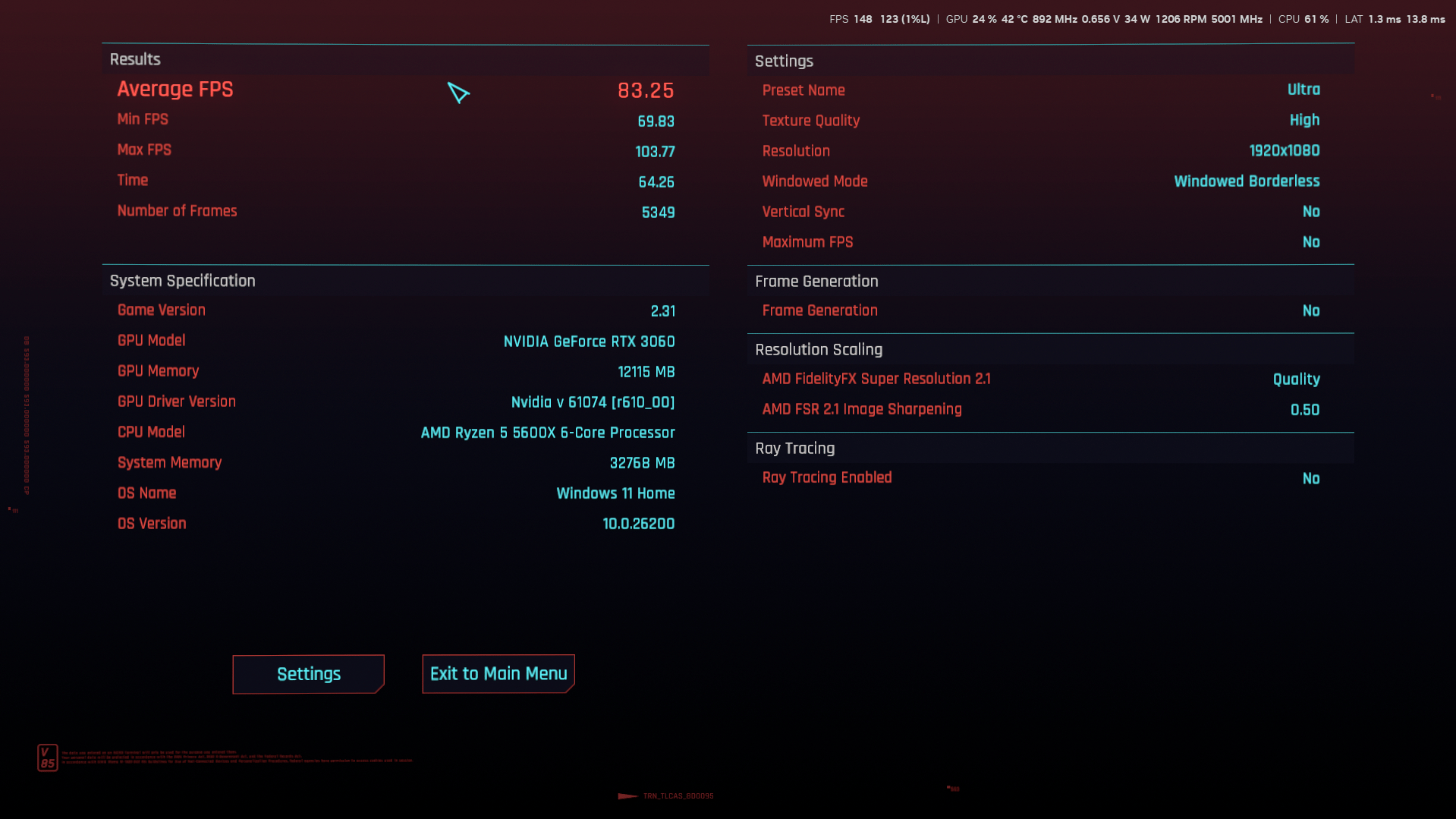Select System Memory value 32768 MB

coord(642,463)
